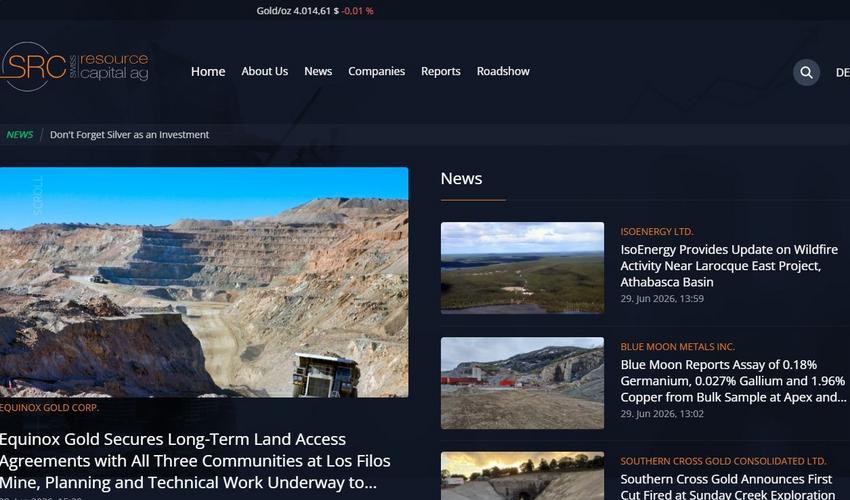This screenshot has width=850, height=500.
Task: Open Blue Moon Germanium assay headline
Action: pos(733,381)
